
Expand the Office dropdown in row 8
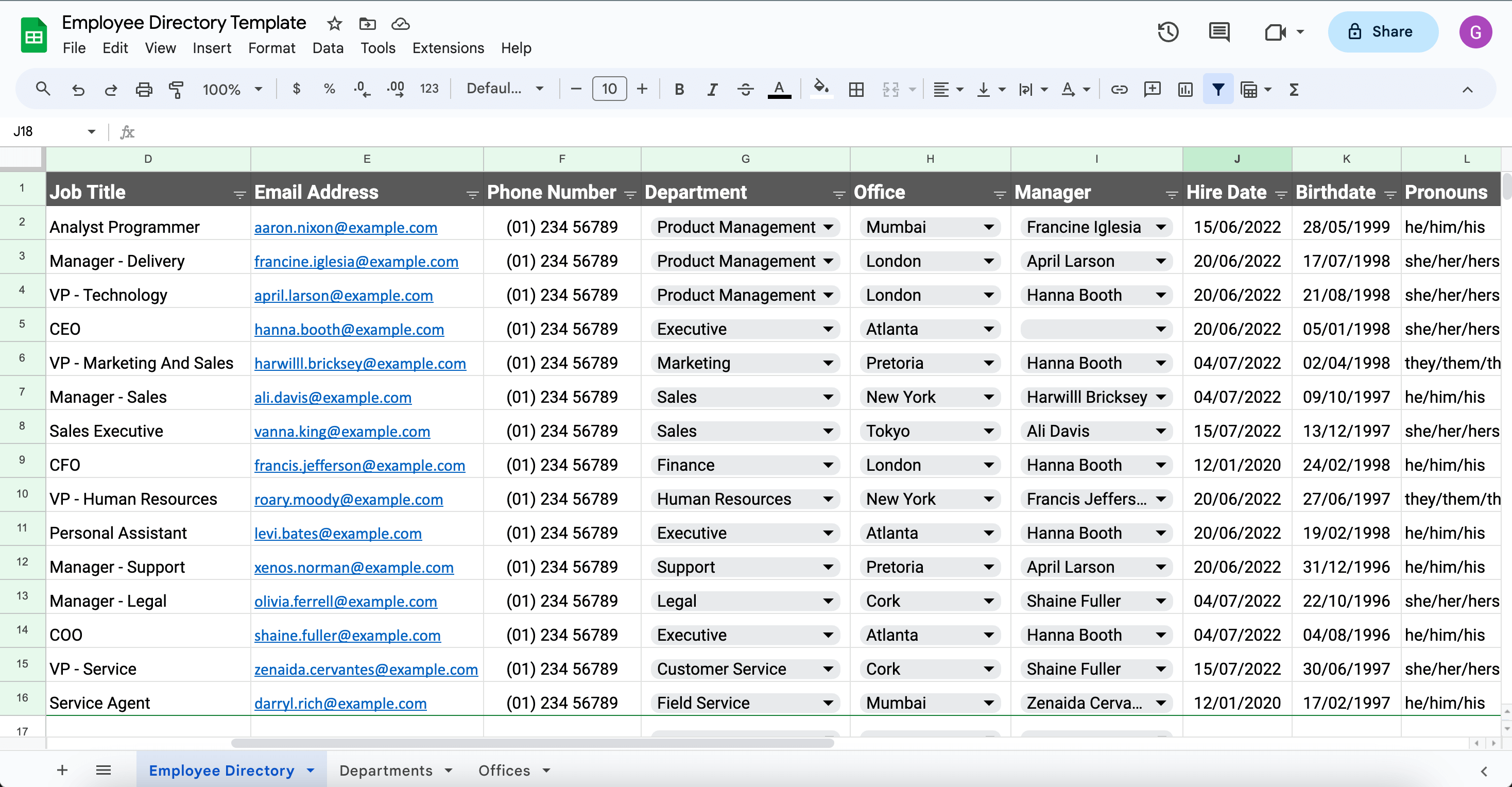pyautogui.click(x=990, y=431)
